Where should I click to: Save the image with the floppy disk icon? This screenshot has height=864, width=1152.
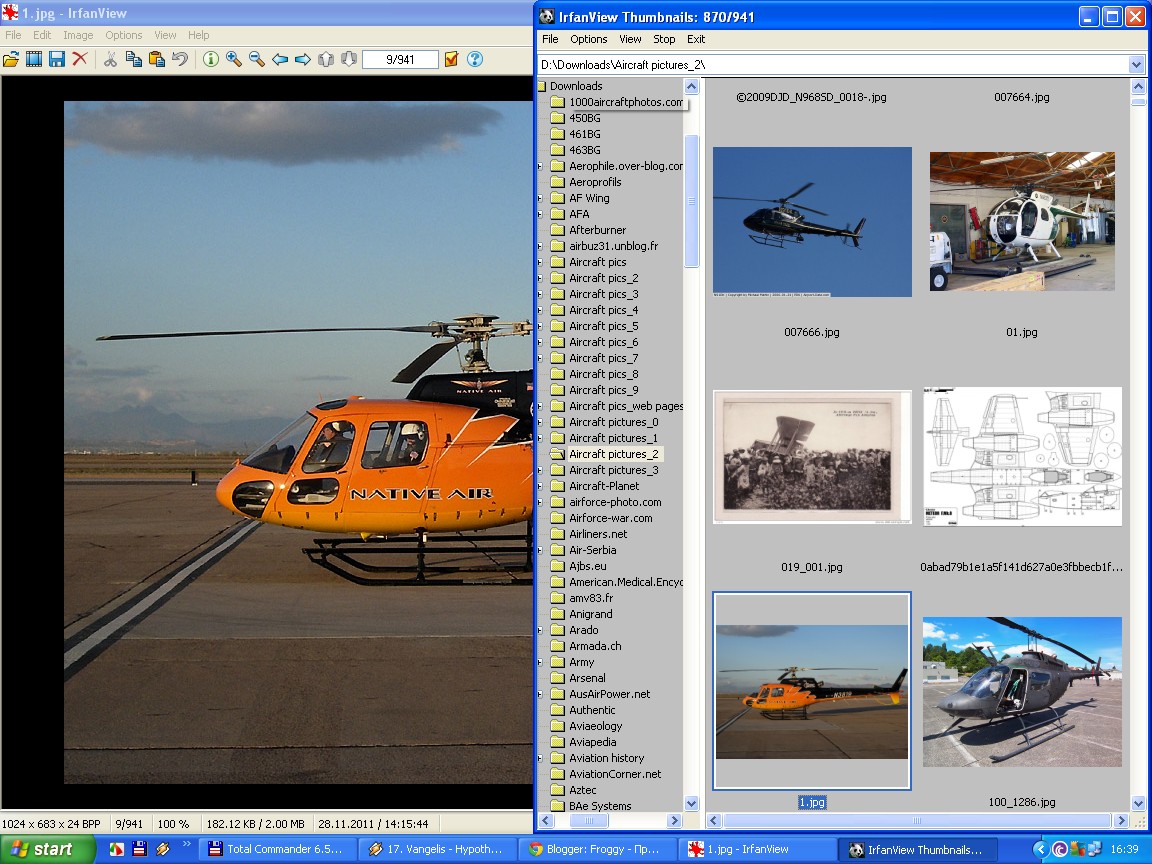click(57, 60)
